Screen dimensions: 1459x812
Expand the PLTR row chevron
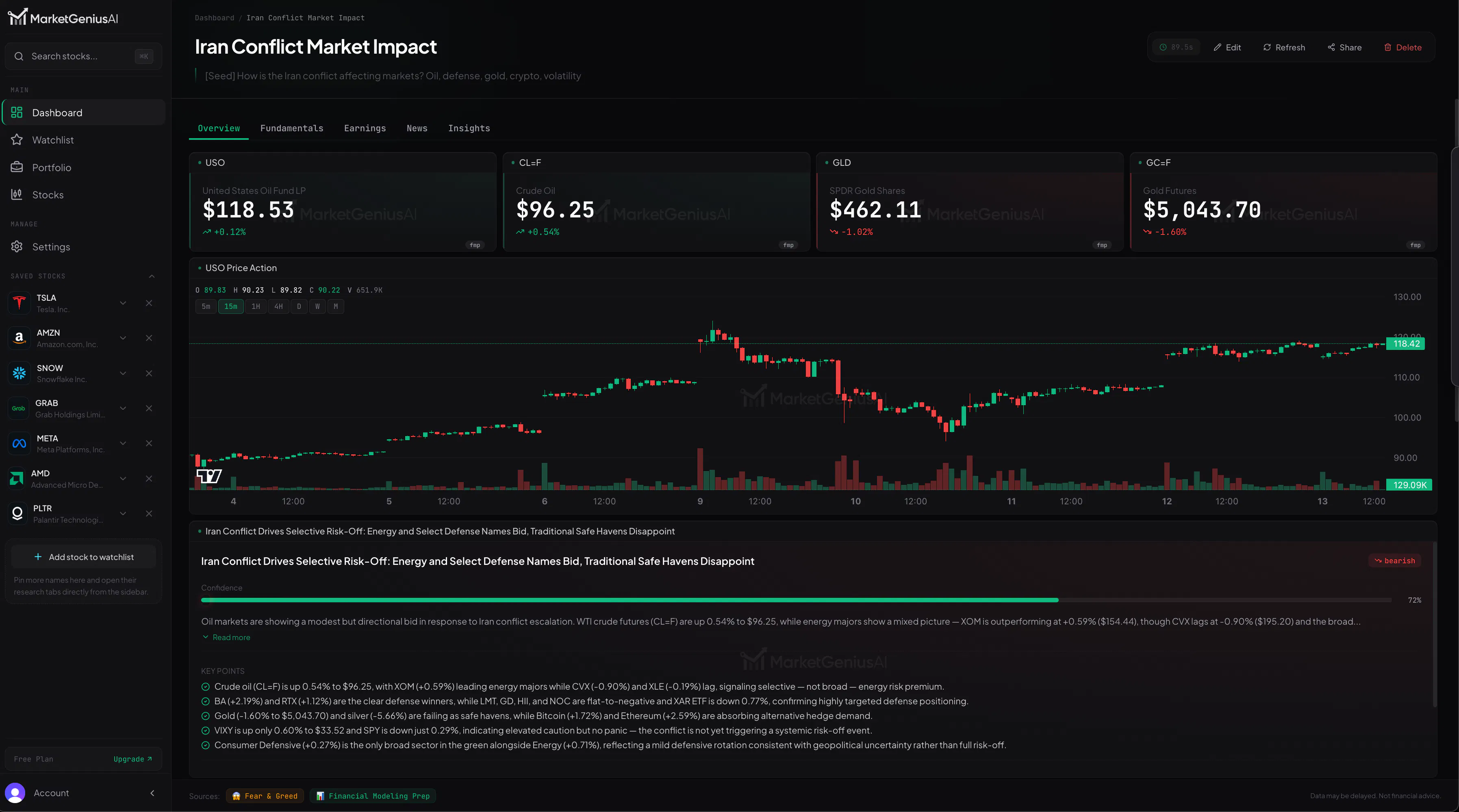click(123, 514)
